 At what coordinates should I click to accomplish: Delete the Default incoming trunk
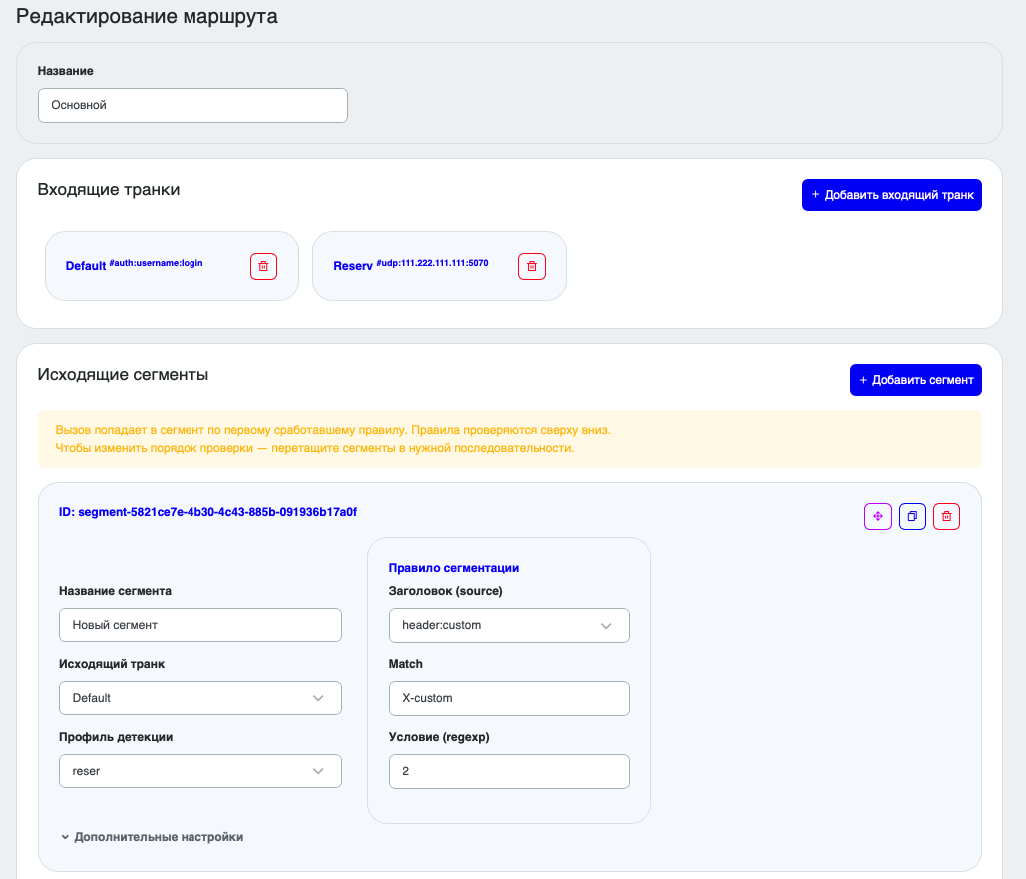(263, 266)
